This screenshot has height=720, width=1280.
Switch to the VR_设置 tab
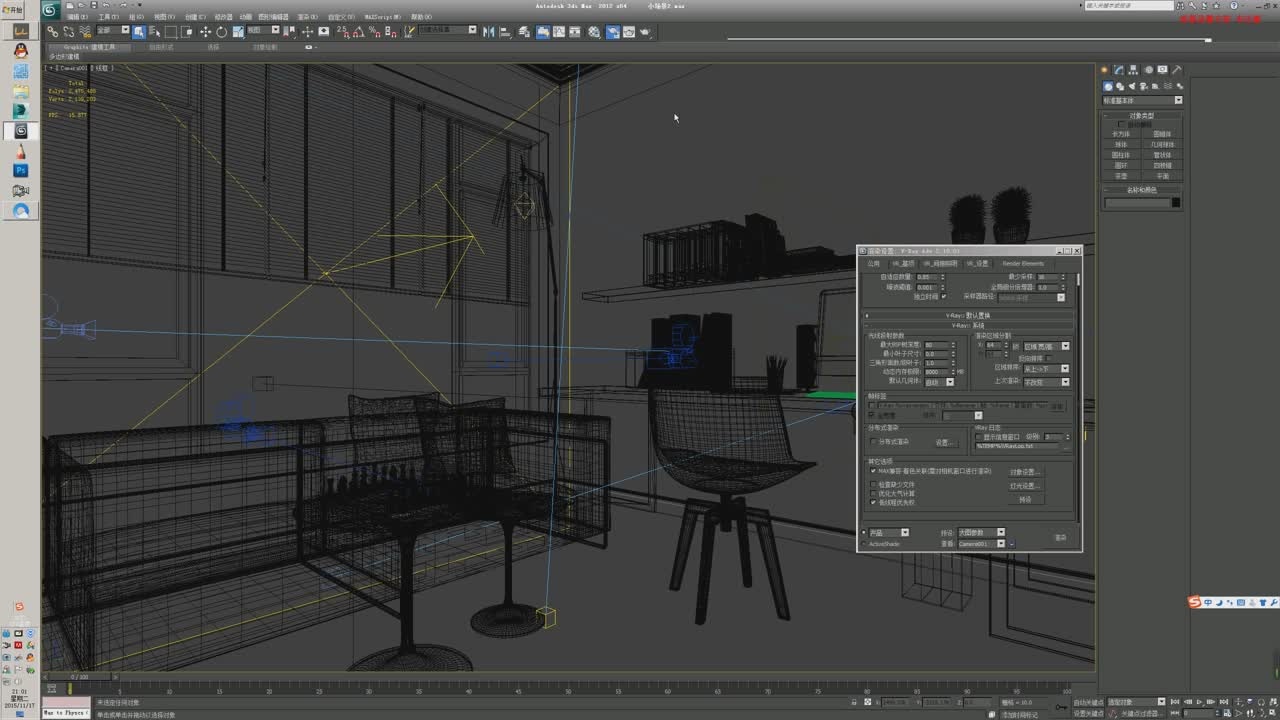click(978, 264)
